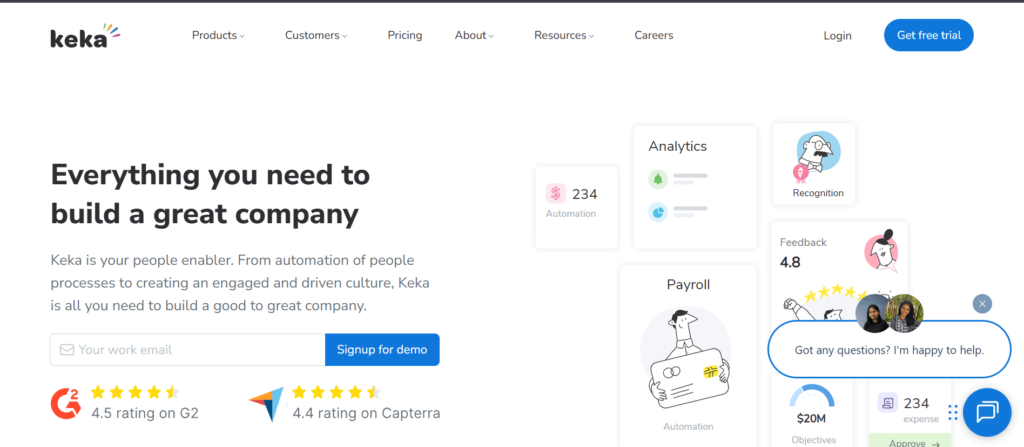Click the Keka logo
1024x447 pixels.
point(84,36)
